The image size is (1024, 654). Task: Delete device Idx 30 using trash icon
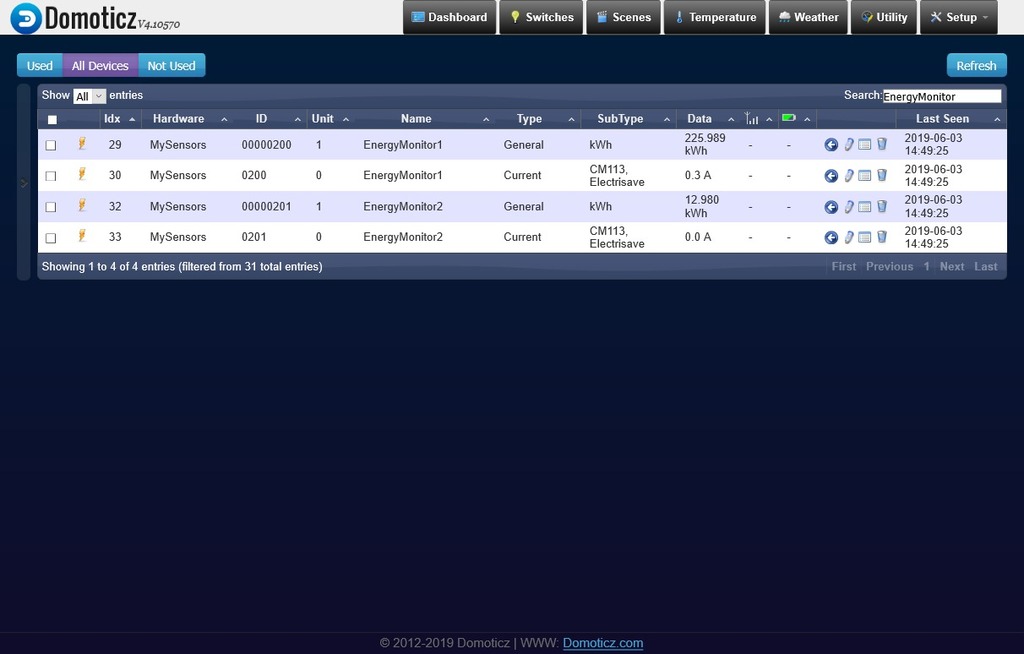[x=882, y=175]
